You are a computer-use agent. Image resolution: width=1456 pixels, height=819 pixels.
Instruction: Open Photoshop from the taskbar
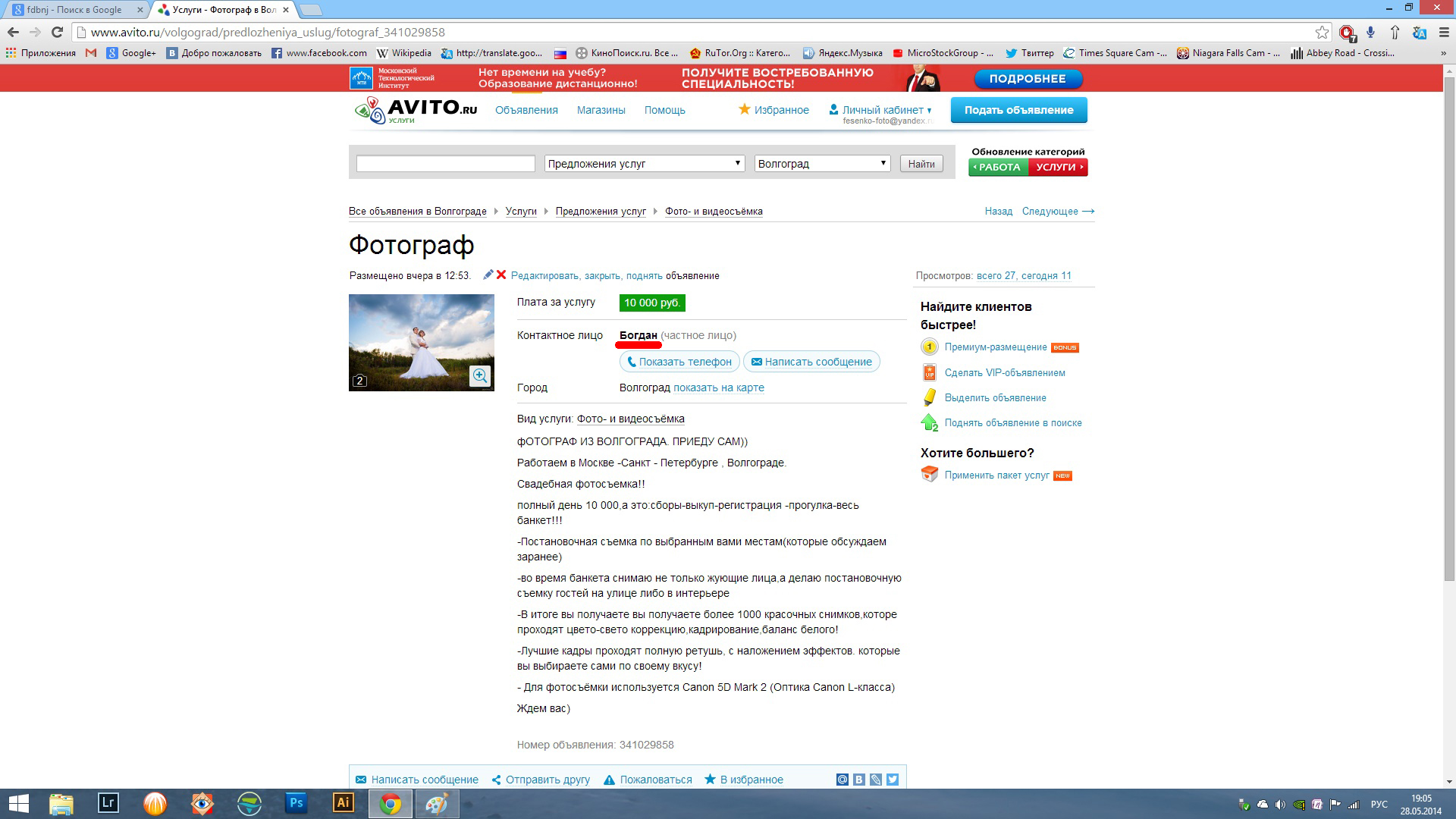(296, 802)
